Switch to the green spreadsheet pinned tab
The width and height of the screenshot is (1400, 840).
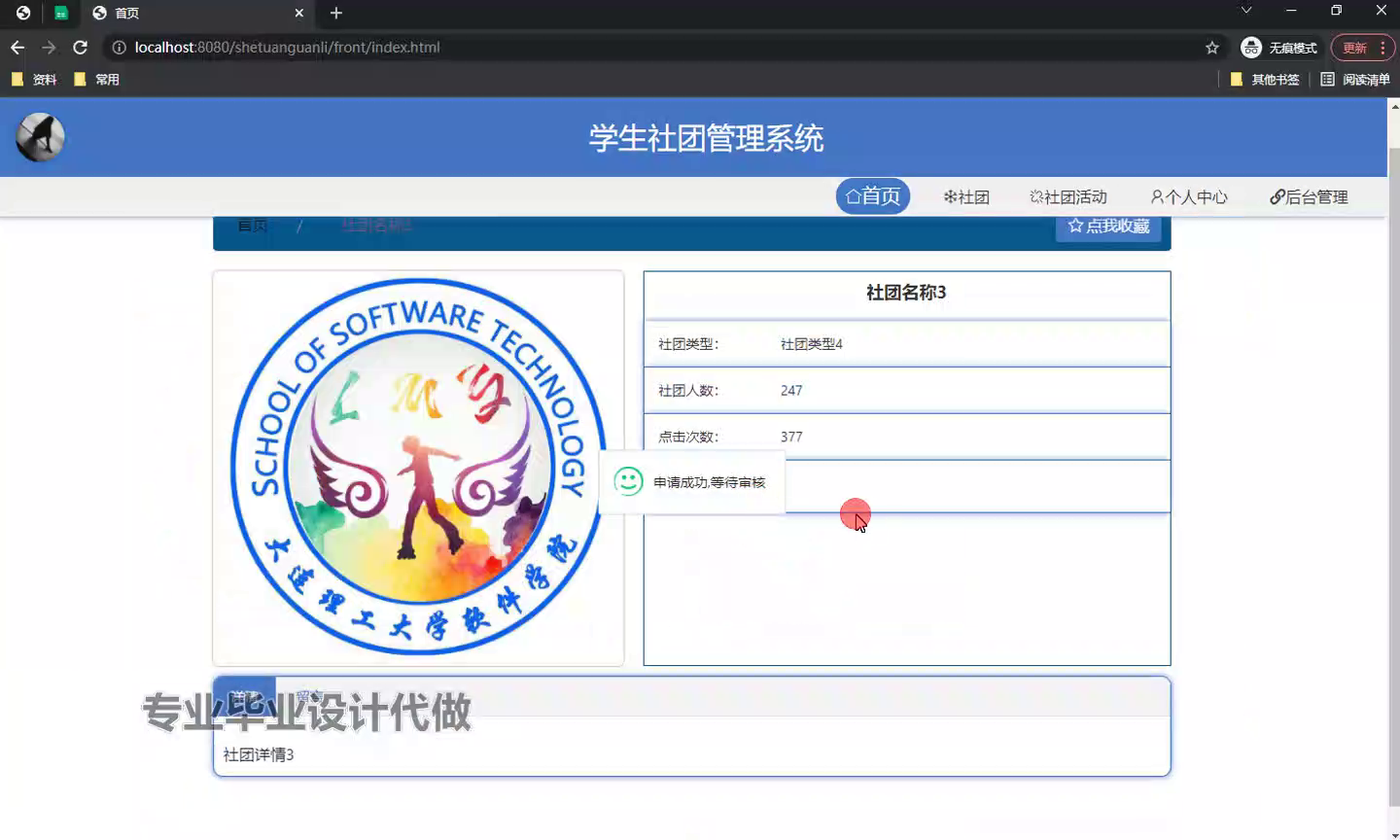pyautogui.click(x=61, y=13)
